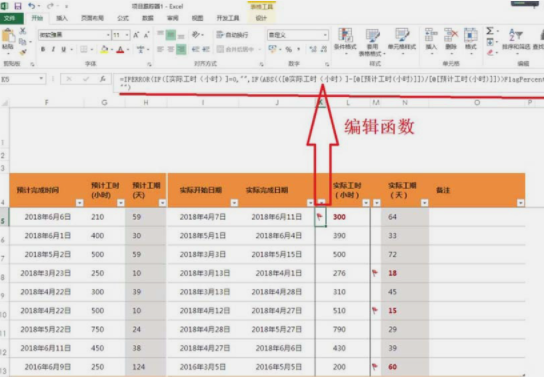
Task: Click the Delete cells icon
Action: (x=451, y=35)
